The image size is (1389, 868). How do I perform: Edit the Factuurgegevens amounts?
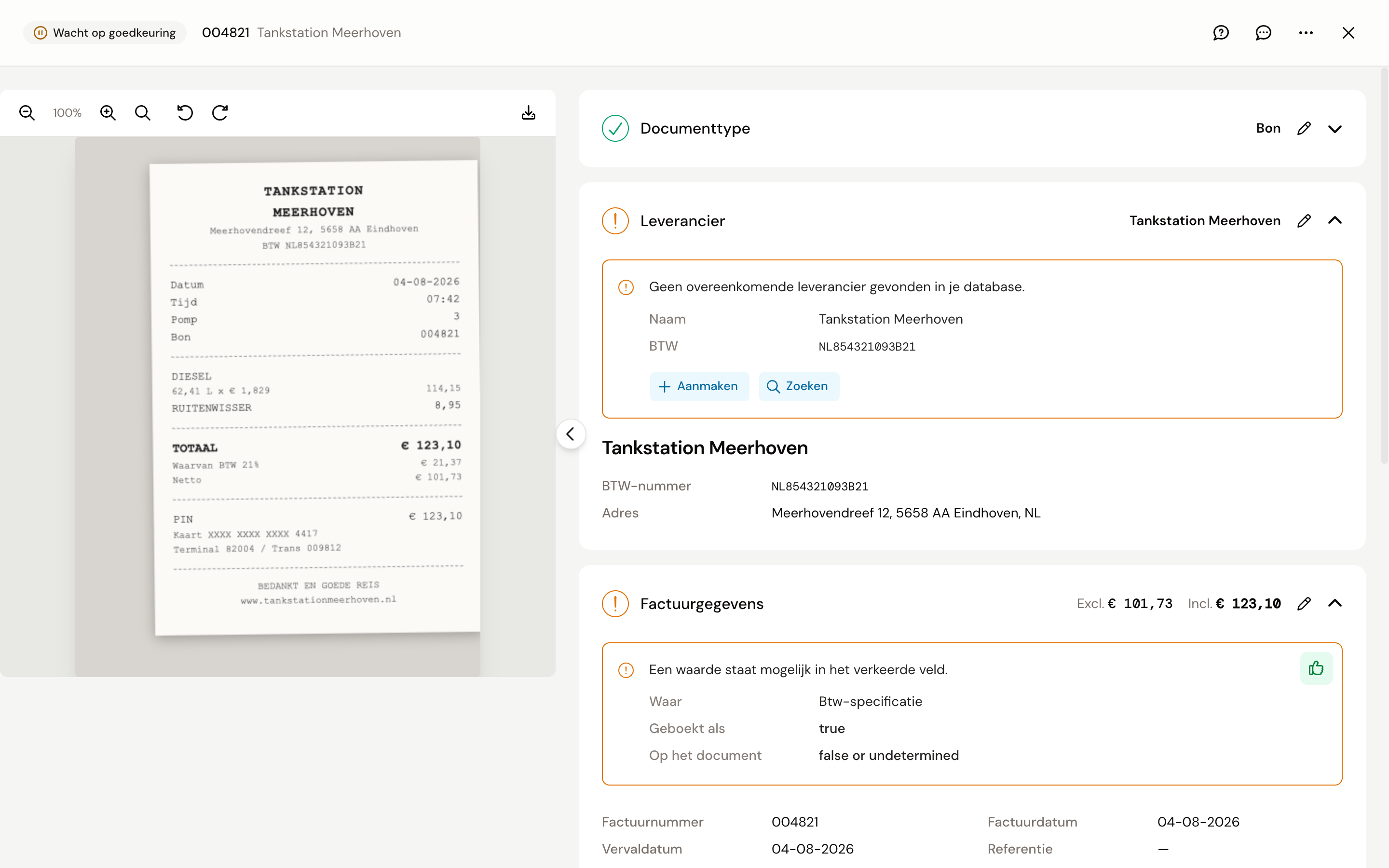pyautogui.click(x=1304, y=603)
